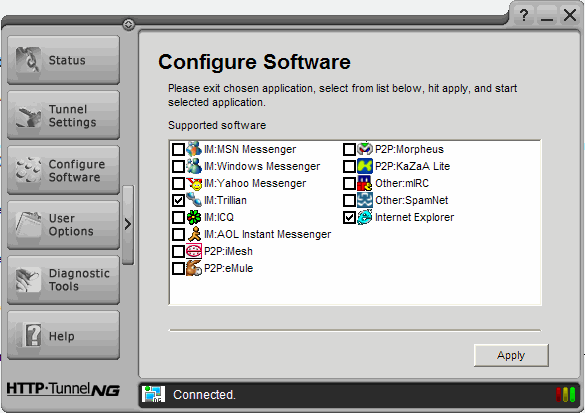Check the IM:Windows Messenger box
Image resolution: width=585 pixels, height=413 pixels.
pos(178,166)
